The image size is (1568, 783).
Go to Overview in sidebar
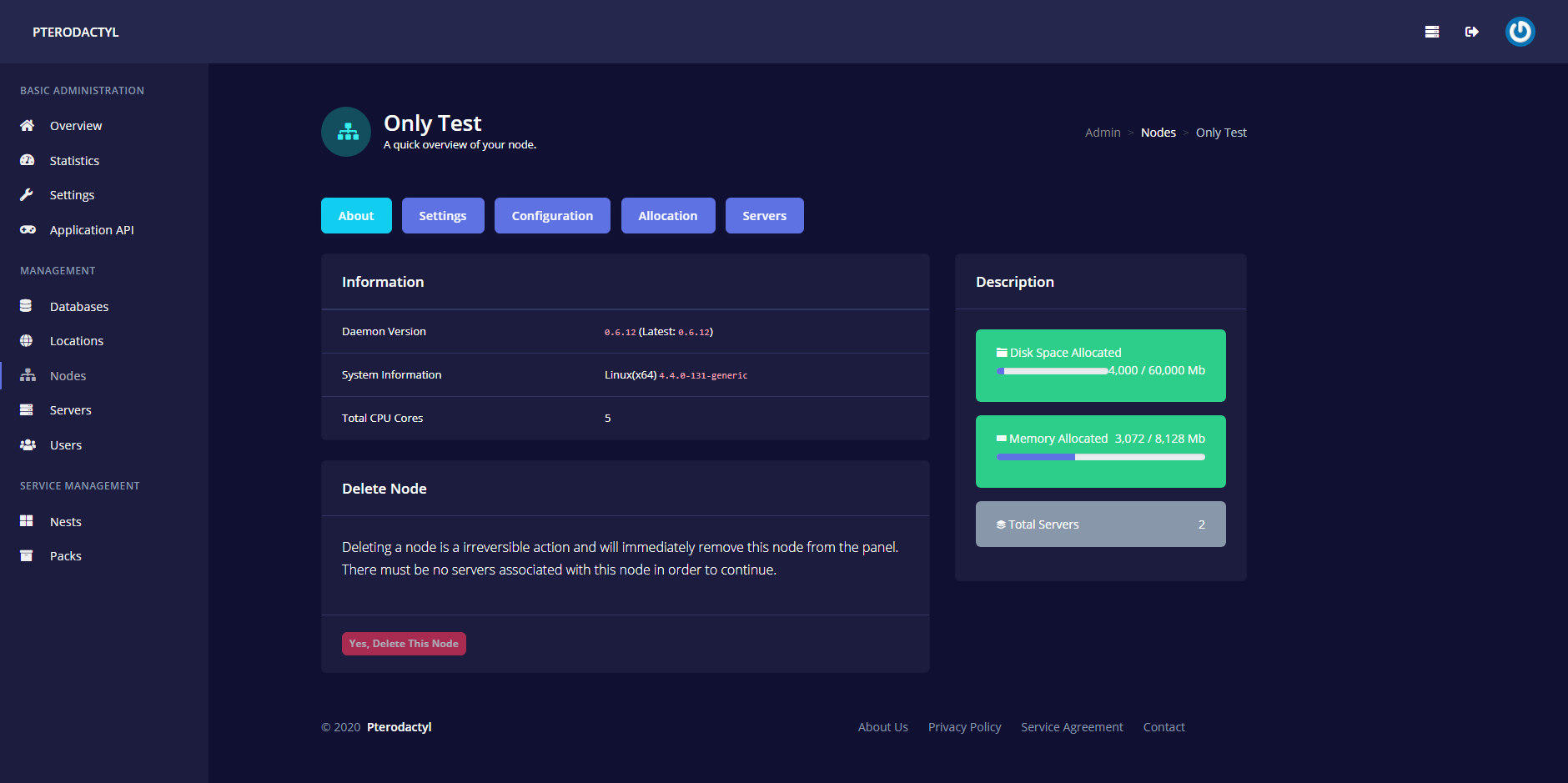click(x=76, y=126)
